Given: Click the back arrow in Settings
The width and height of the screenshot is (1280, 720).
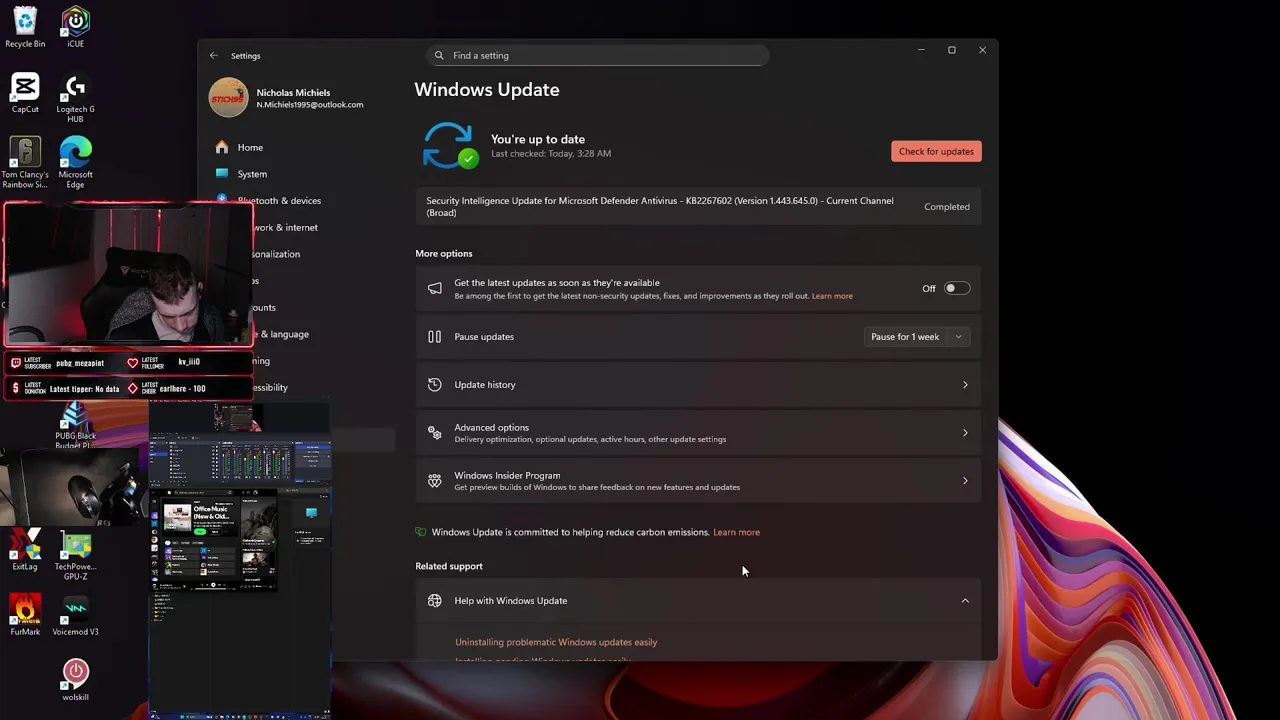Looking at the screenshot, I should click(213, 56).
